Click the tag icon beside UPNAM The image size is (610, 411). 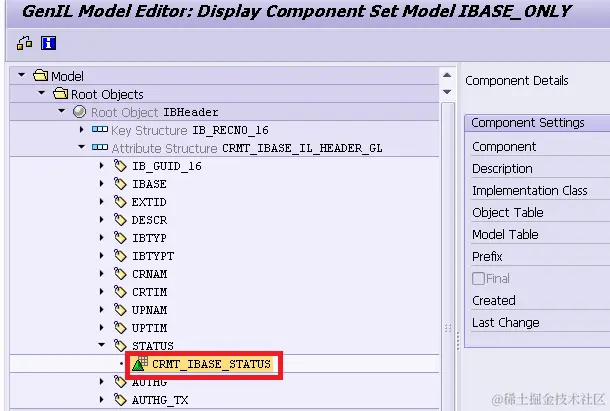120,310
